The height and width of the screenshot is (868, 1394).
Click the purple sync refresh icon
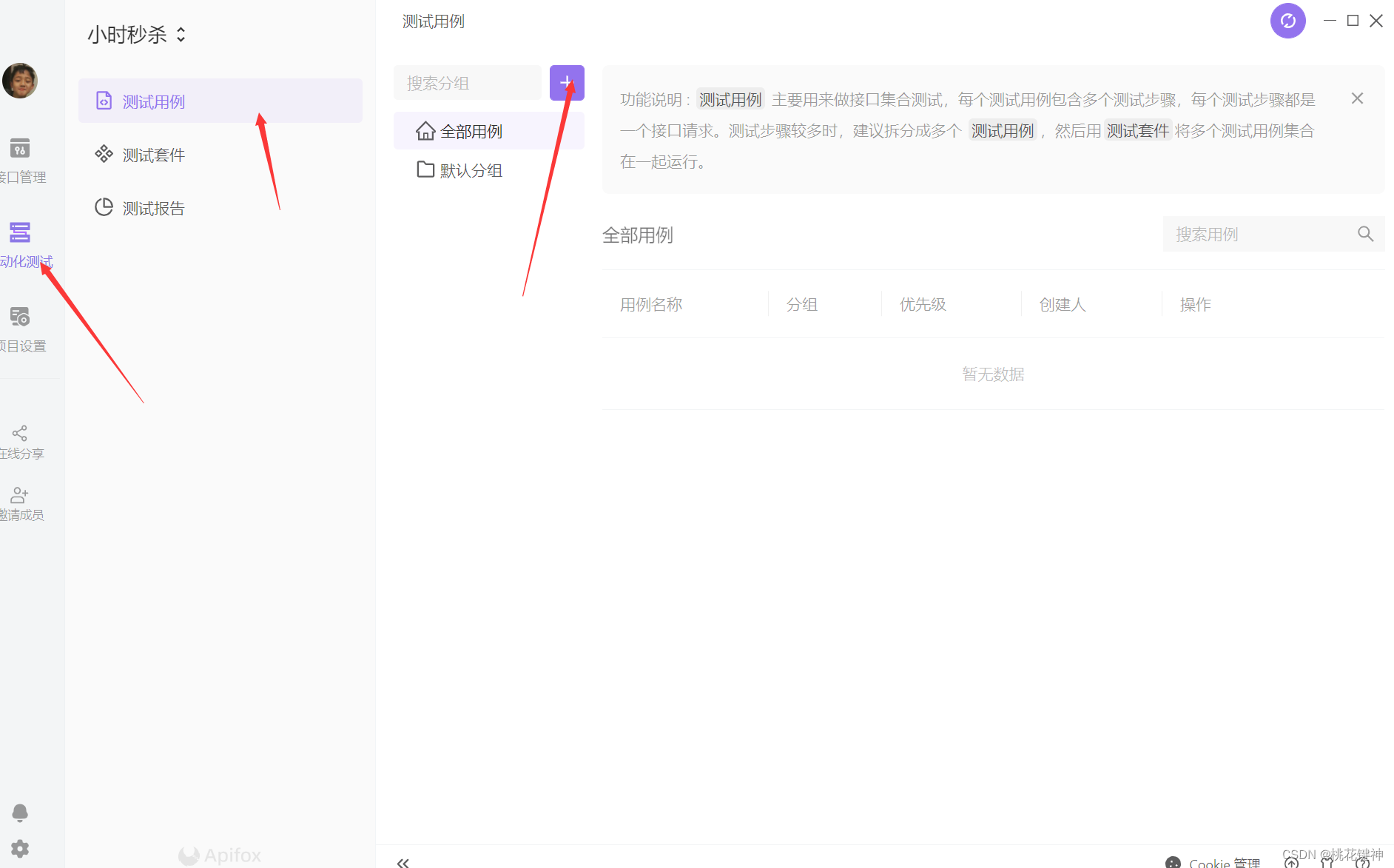1287,21
